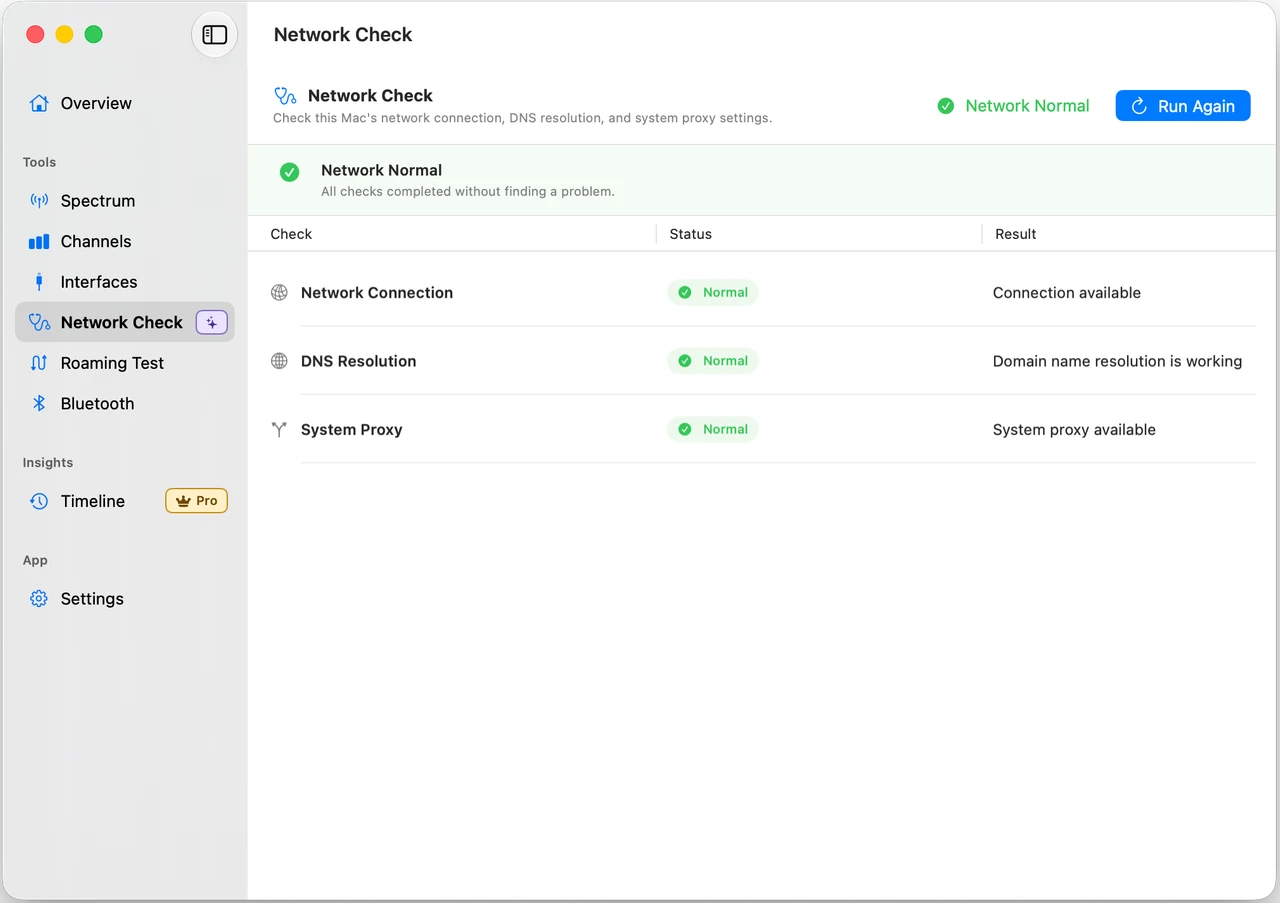Click the 'System proxy available' result text

(1074, 430)
